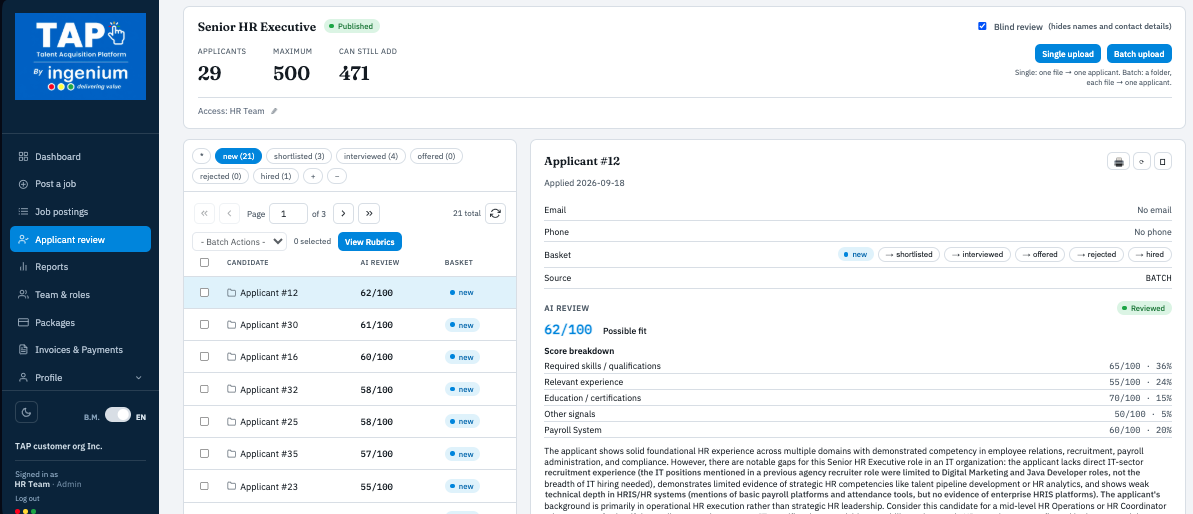
Task: Open Post a job page
Action: [x=80, y=184]
